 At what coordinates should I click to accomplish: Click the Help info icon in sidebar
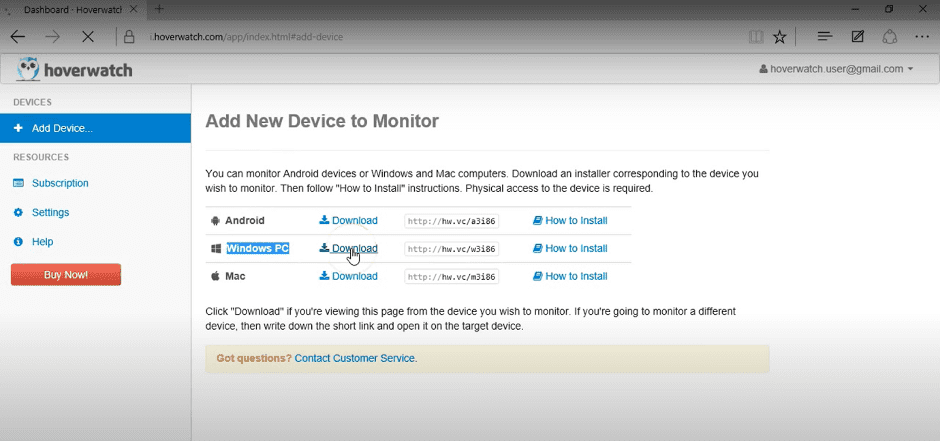click(x=19, y=242)
